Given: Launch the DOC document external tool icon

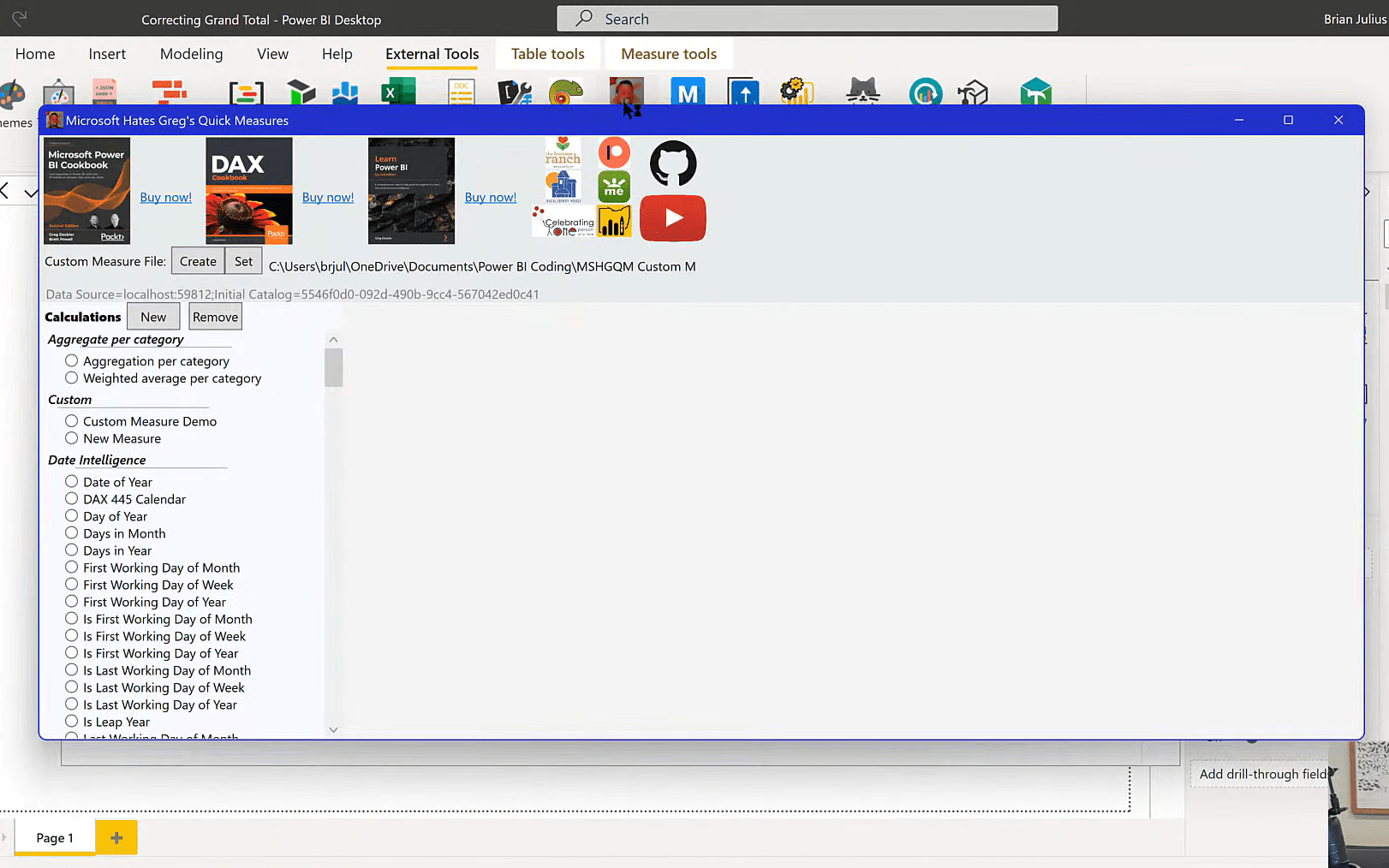Looking at the screenshot, I should tap(462, 92).
